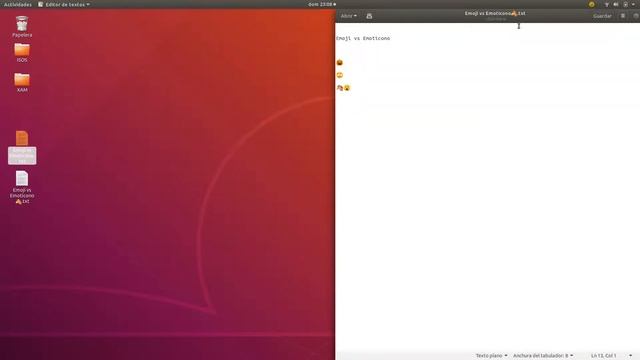Click the new document icon beside Abrir
The width and height of the screenshot is (640, 360).
point(369,16)
